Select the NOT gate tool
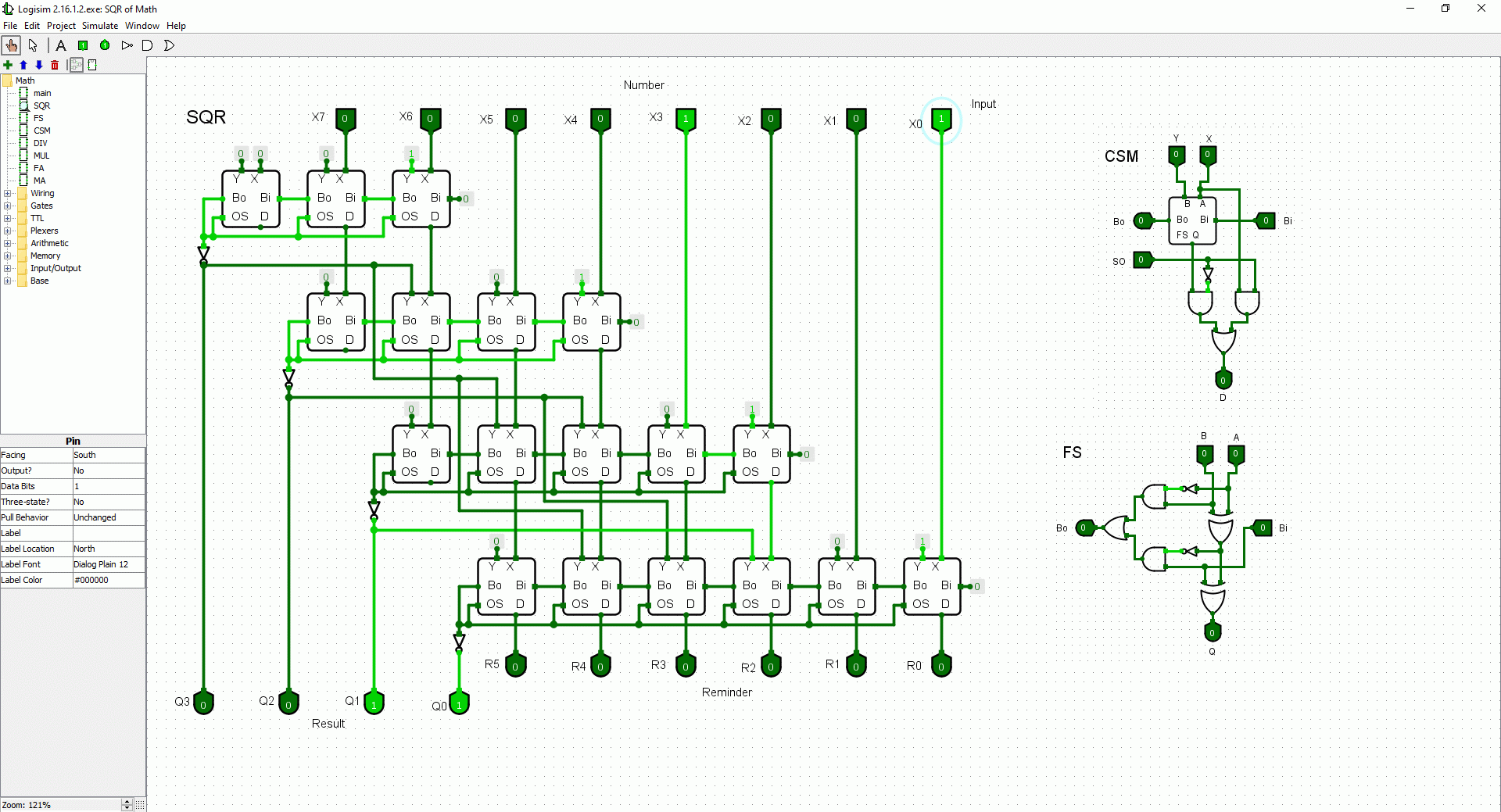 click(x=127, y=45)
